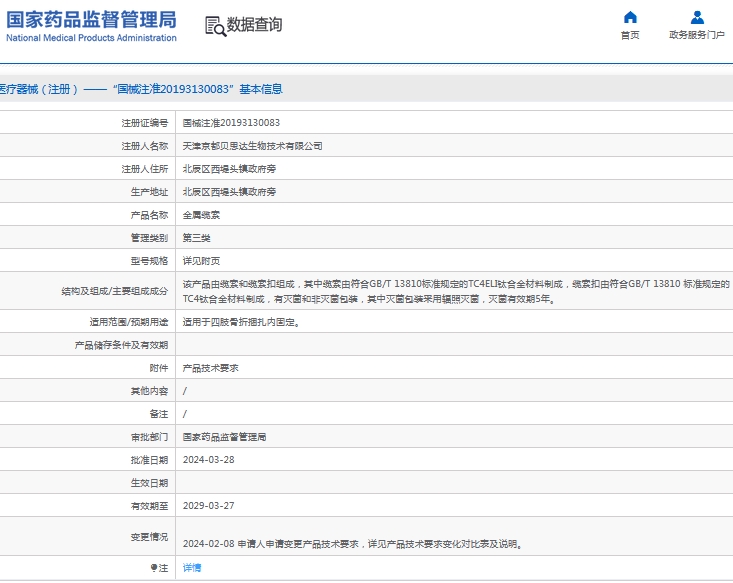Open the 政务服务门户 user icon

pyautogui.click(x=697, y=17)
